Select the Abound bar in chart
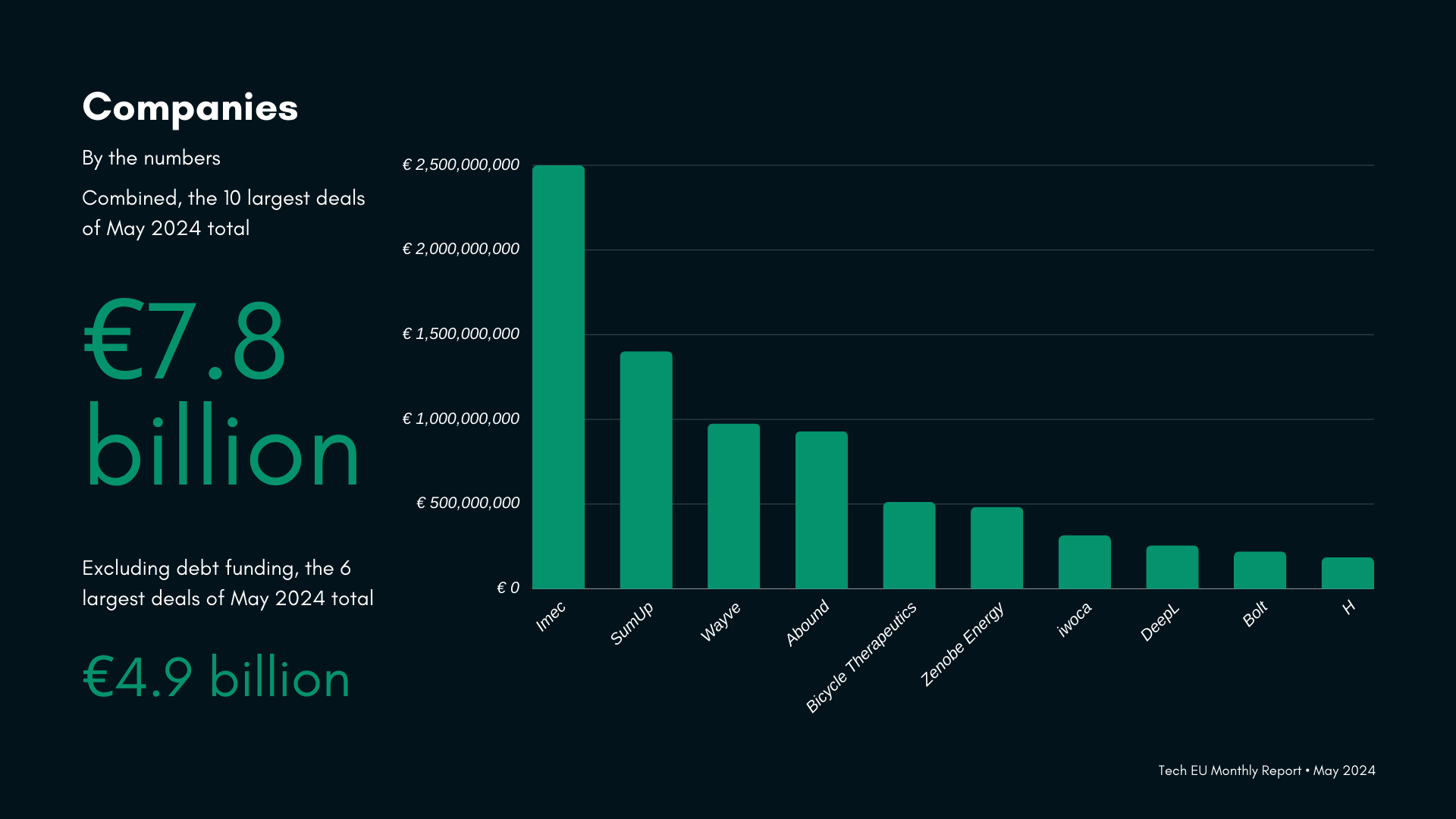This screenshot has height=819, width=1456. pyautogui.click(x=821, y=510)
